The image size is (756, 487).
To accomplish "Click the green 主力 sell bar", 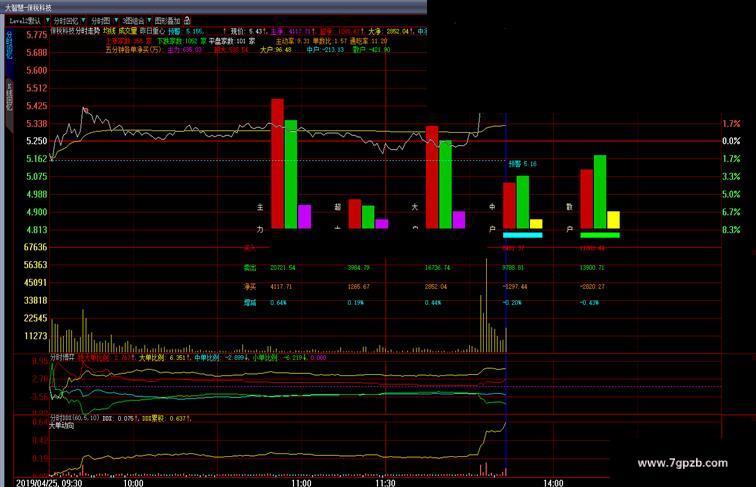I will [x=291, y=174].
